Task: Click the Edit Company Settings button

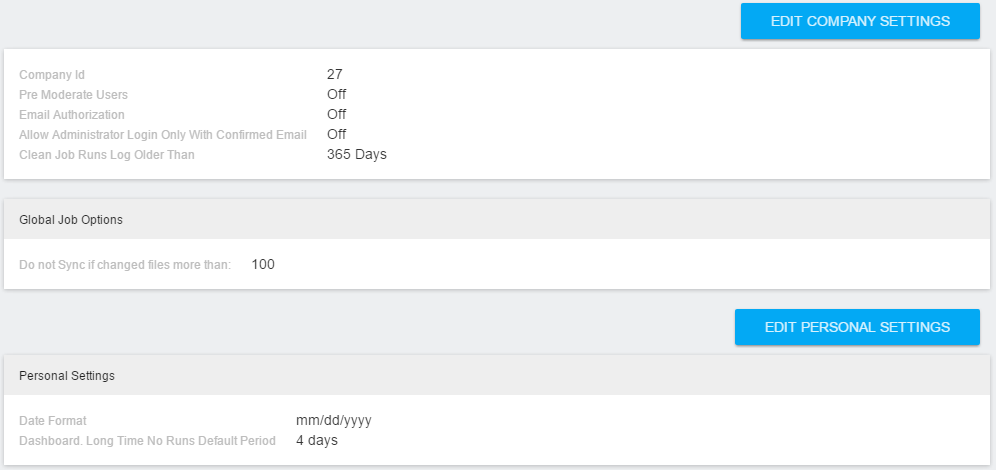Action: coord(860,21)
